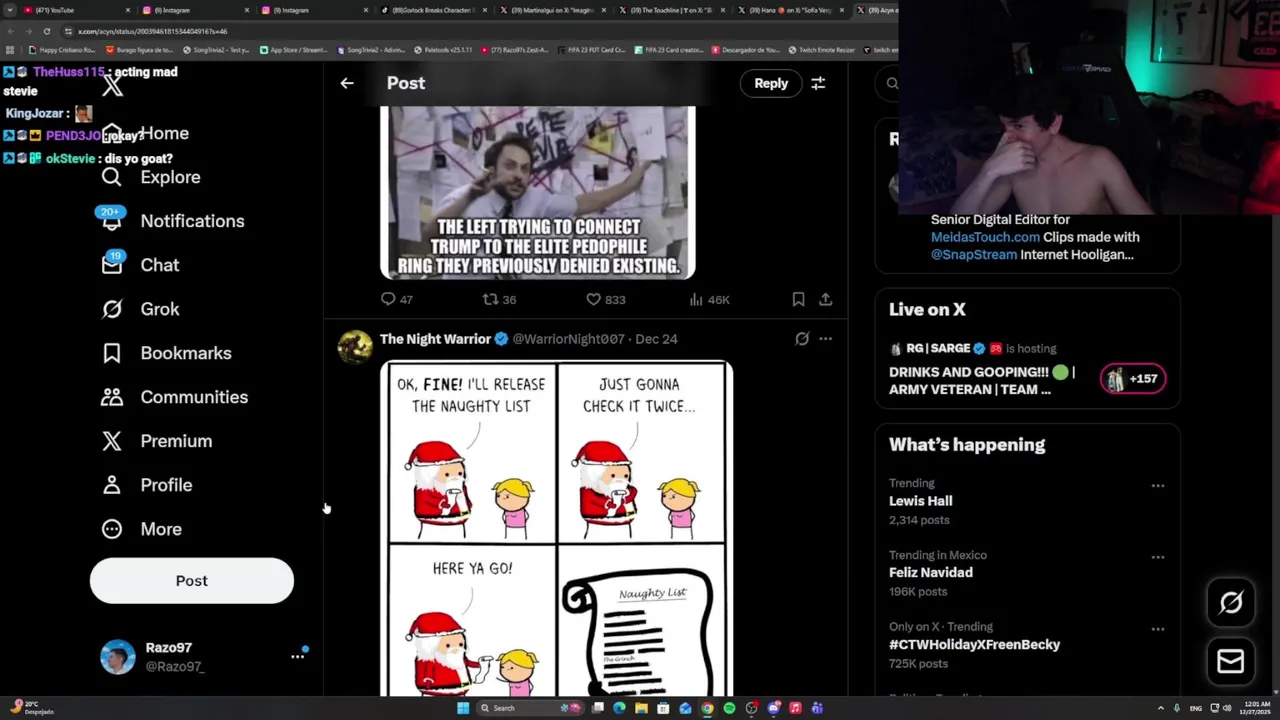Switch to The Touchline on X tab
This screenshot has height=720, width=1280.
tap(672, 10)
